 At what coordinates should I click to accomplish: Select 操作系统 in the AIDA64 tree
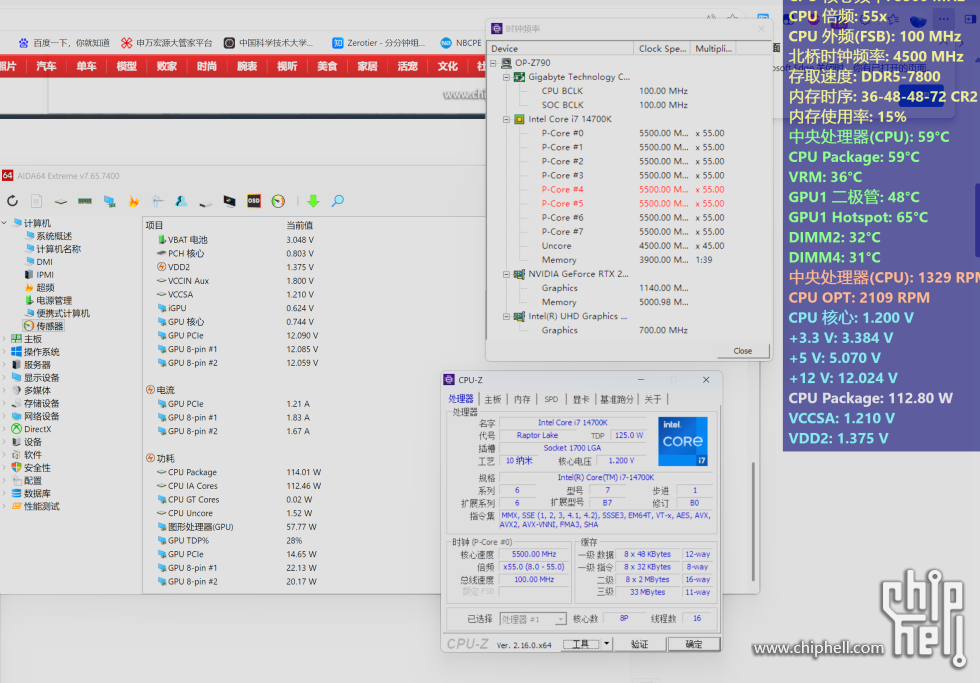pyautogui.click(x=41, y=352)
